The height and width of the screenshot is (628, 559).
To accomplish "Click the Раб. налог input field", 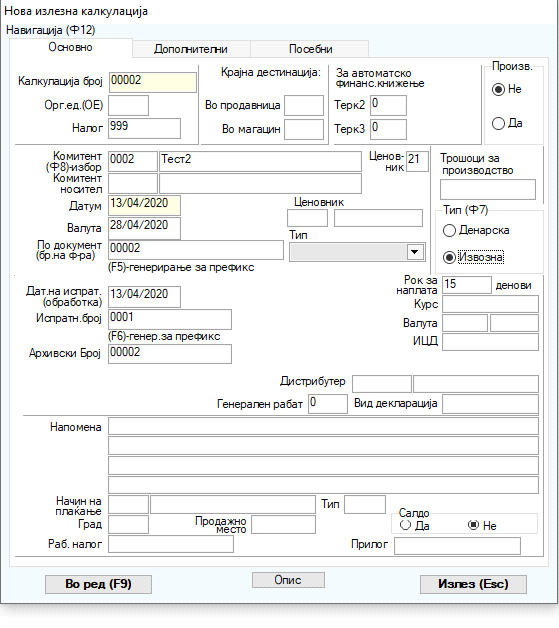I will click(x=171, y=544).
